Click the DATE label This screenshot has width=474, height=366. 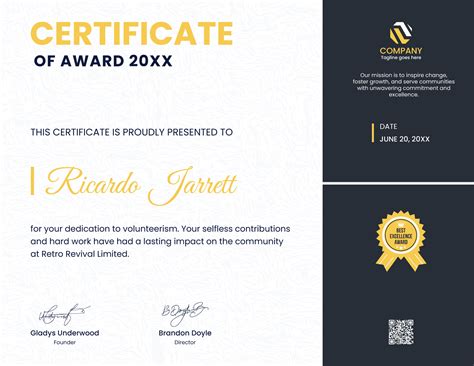click(x=388, y=126)
